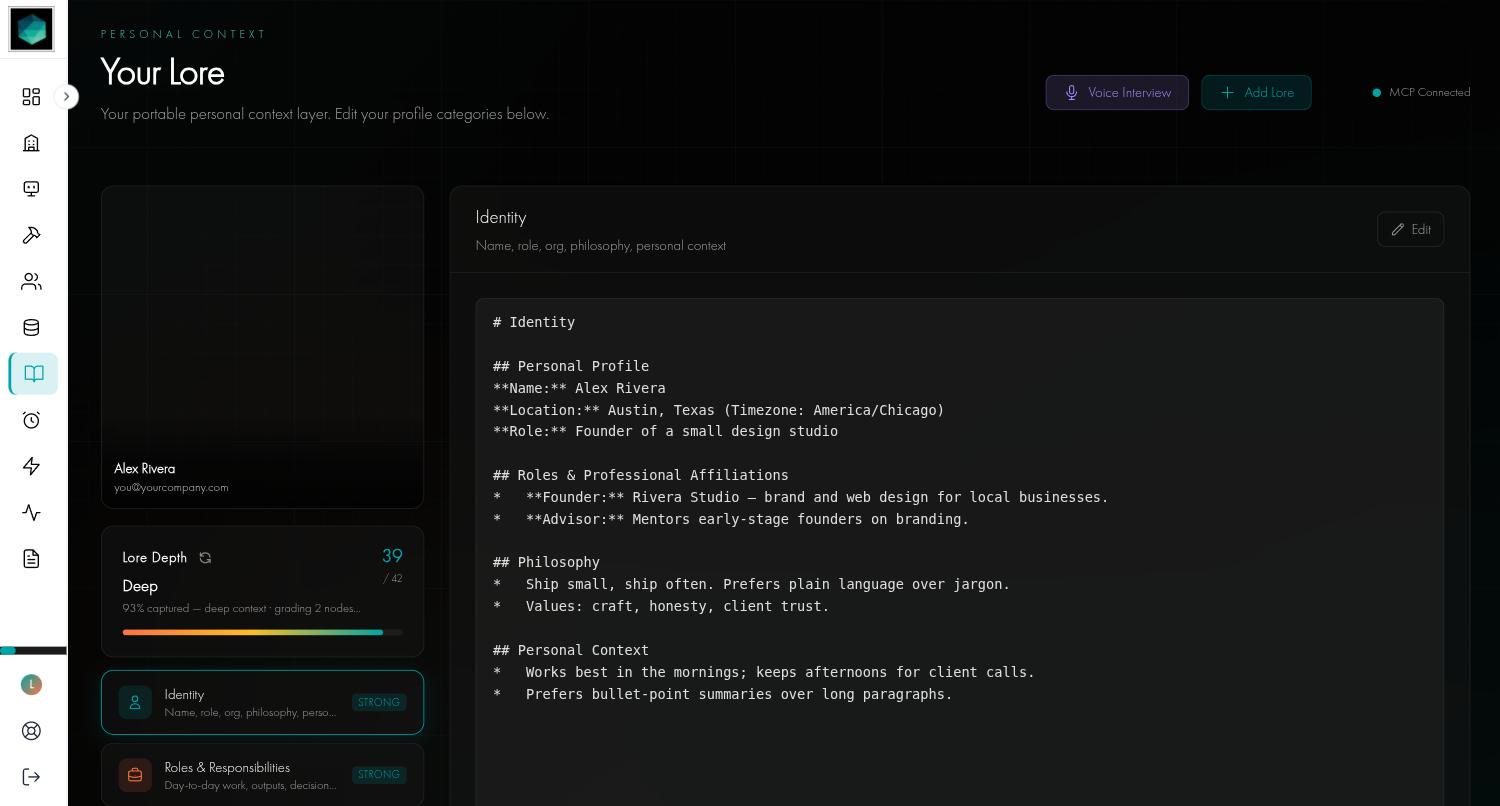1500x806 pixels.
Task: Click the STRONG badge on Identity
Action: pos(379,702)
